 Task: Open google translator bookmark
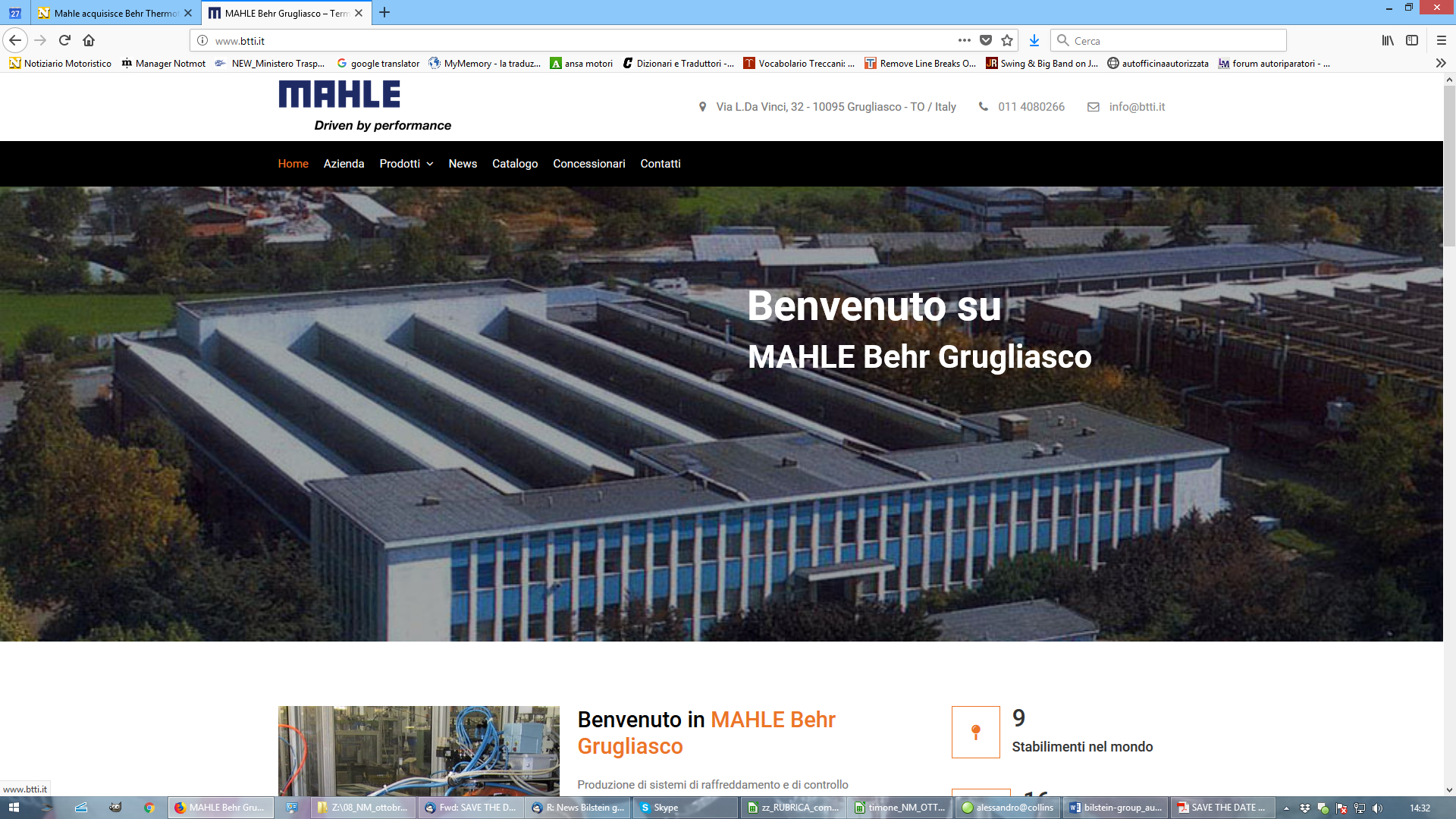(x=378, y=63)
